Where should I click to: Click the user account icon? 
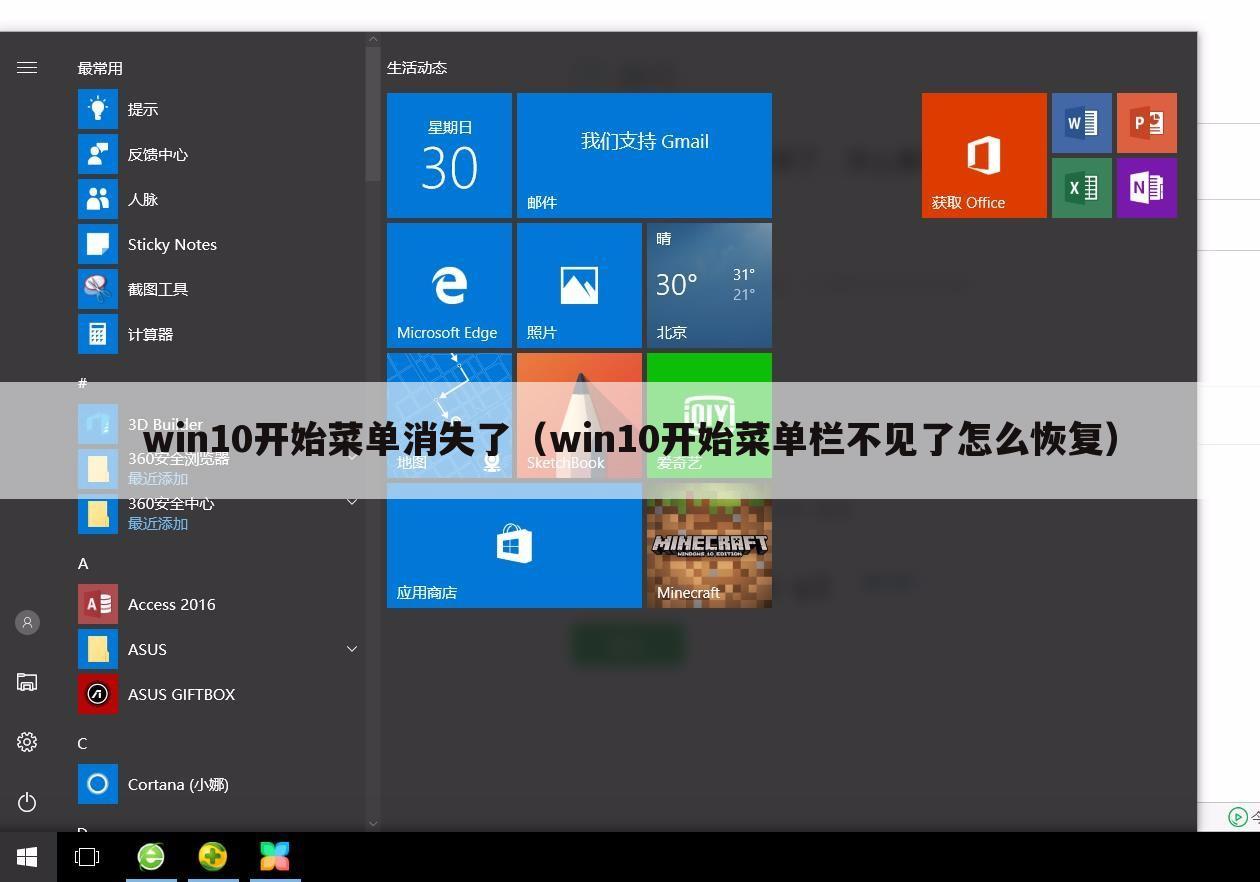click(x=27, y=622)
